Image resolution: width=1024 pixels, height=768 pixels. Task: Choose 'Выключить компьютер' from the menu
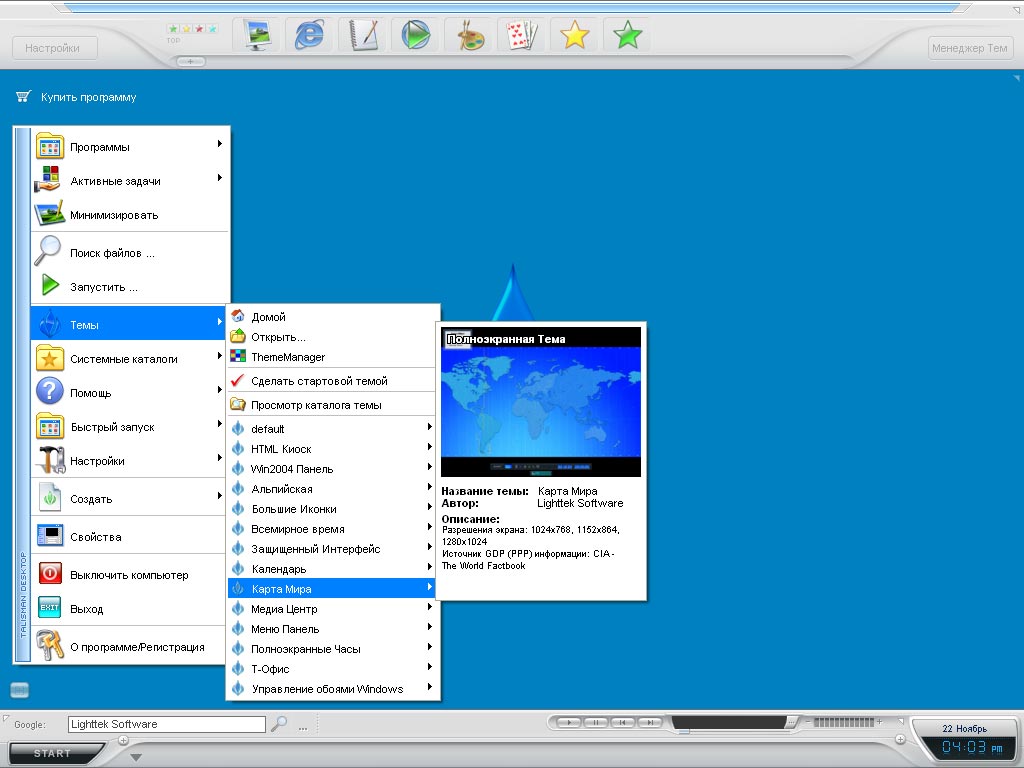coord(129,575)
